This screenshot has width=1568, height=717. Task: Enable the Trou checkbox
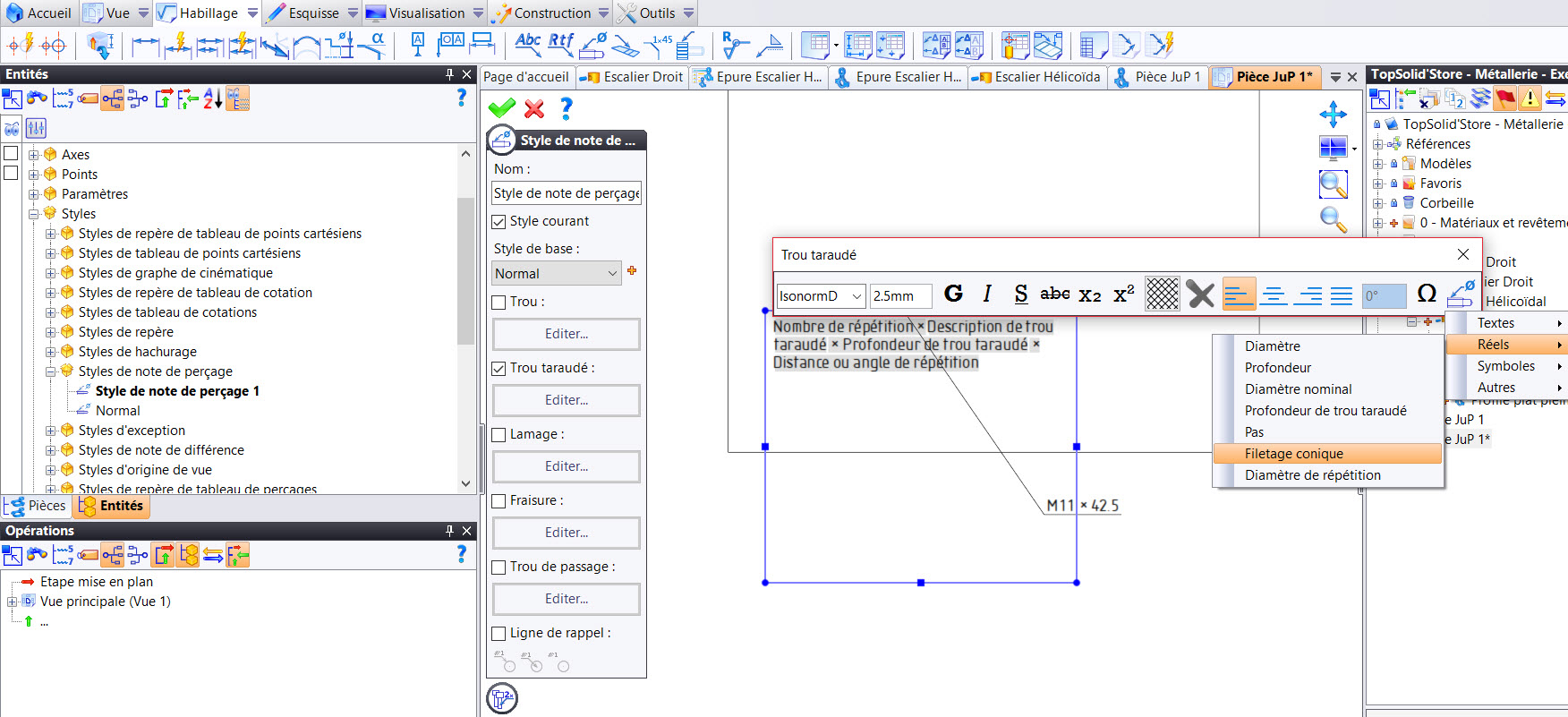click(499, 303)
